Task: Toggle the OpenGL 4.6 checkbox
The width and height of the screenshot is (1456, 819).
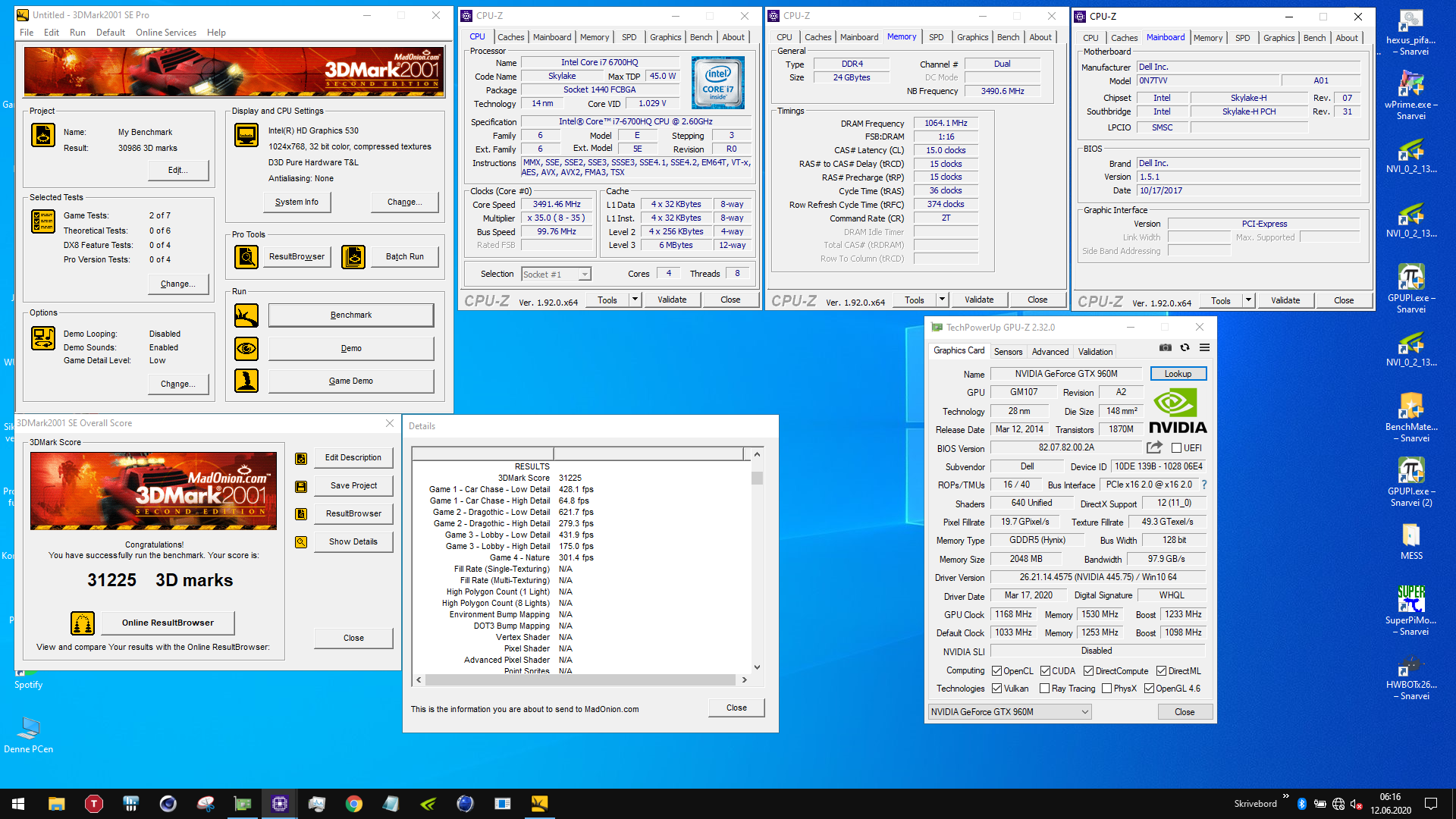Action: pos(1149,689)
